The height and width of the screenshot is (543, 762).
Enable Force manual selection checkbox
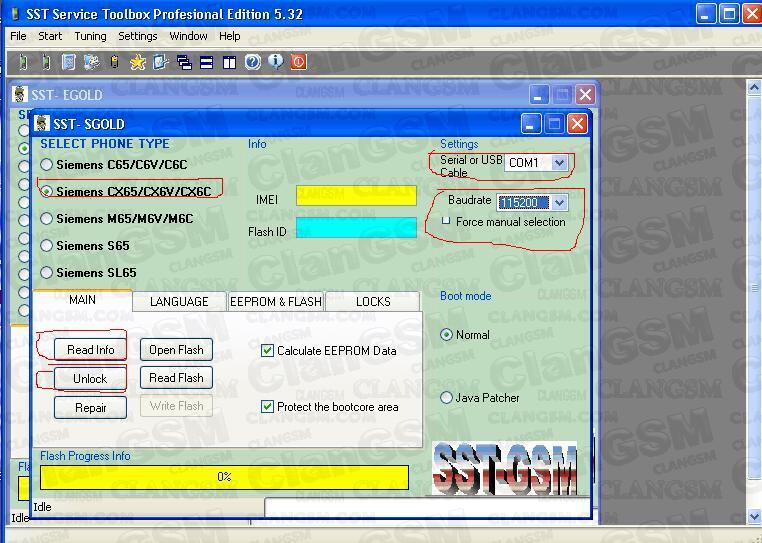point(446,221)
